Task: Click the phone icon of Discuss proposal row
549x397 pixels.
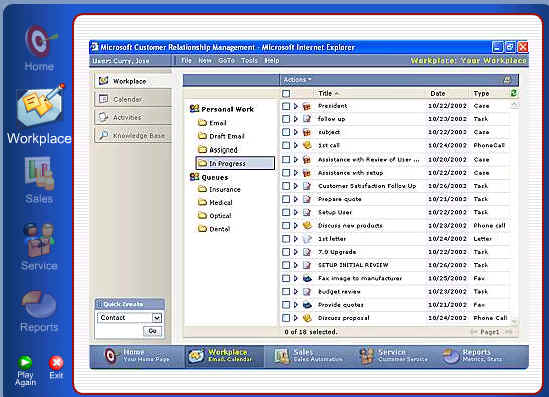Action: tap(307, 318)
